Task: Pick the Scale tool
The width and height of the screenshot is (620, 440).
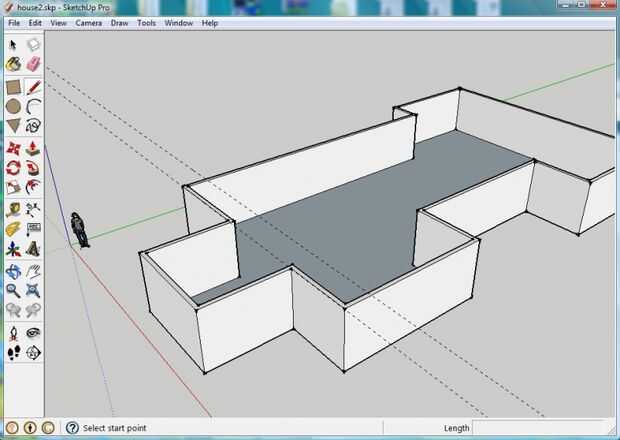Action: 13,187
